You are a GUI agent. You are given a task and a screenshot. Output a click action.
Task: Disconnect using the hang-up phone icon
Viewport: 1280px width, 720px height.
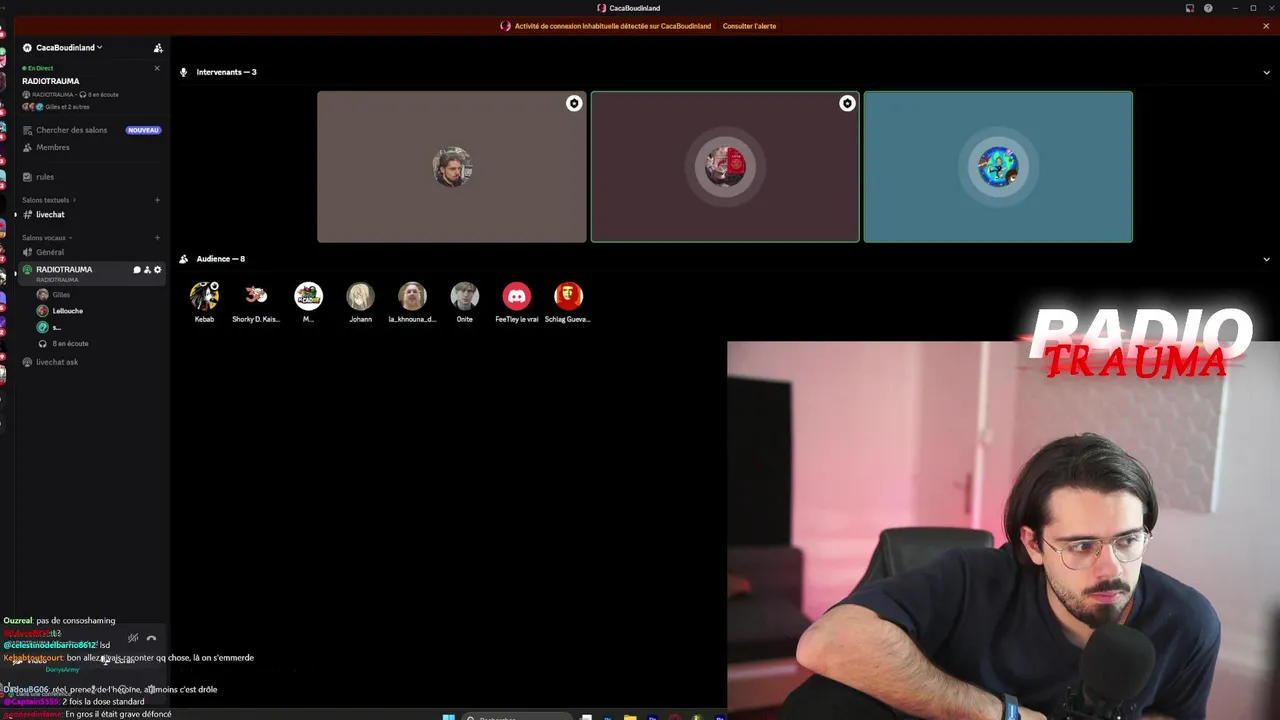click(151, 638)
